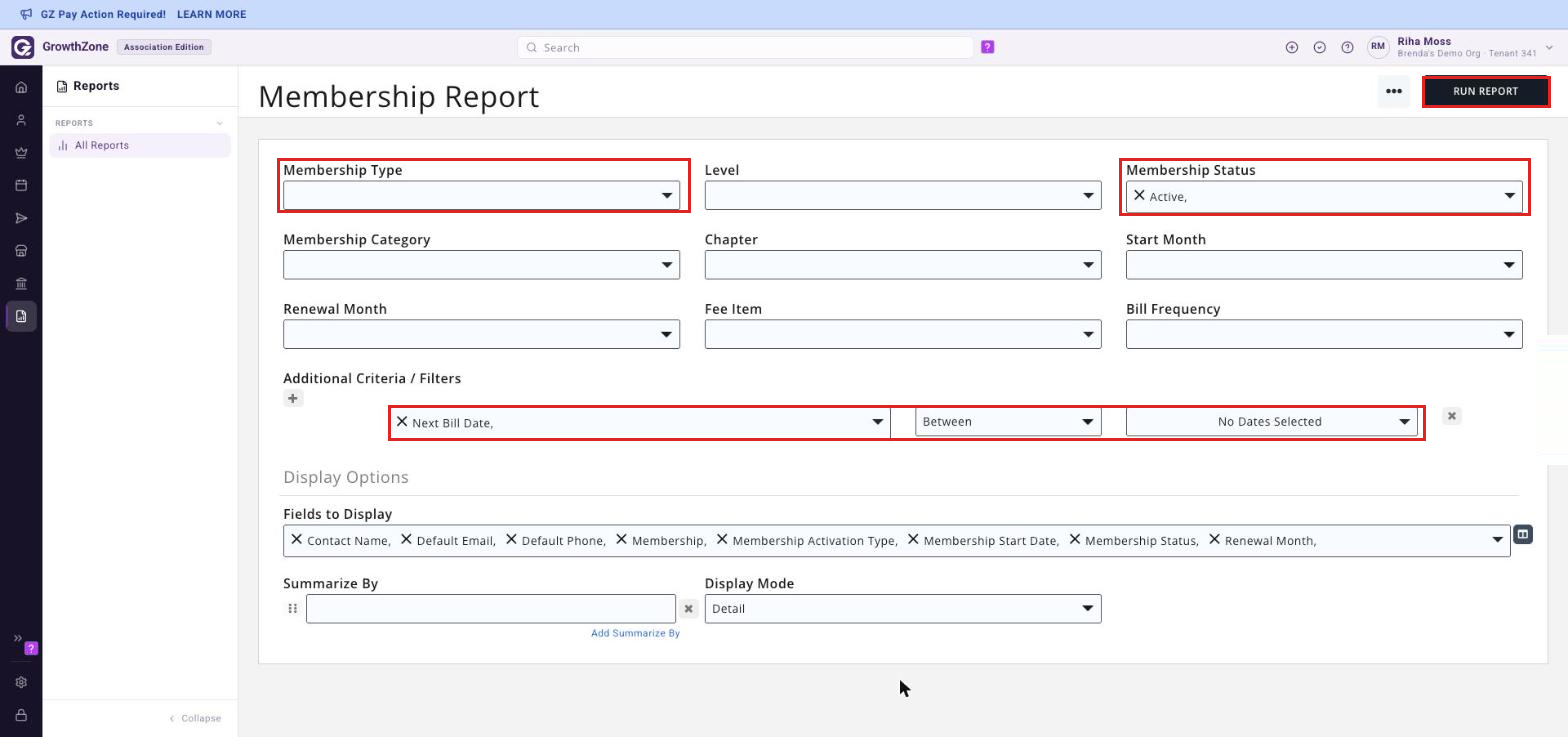
Task: Open the contacts person icon in sidebar
Action: pyautogui.click(x=21, y=120)
